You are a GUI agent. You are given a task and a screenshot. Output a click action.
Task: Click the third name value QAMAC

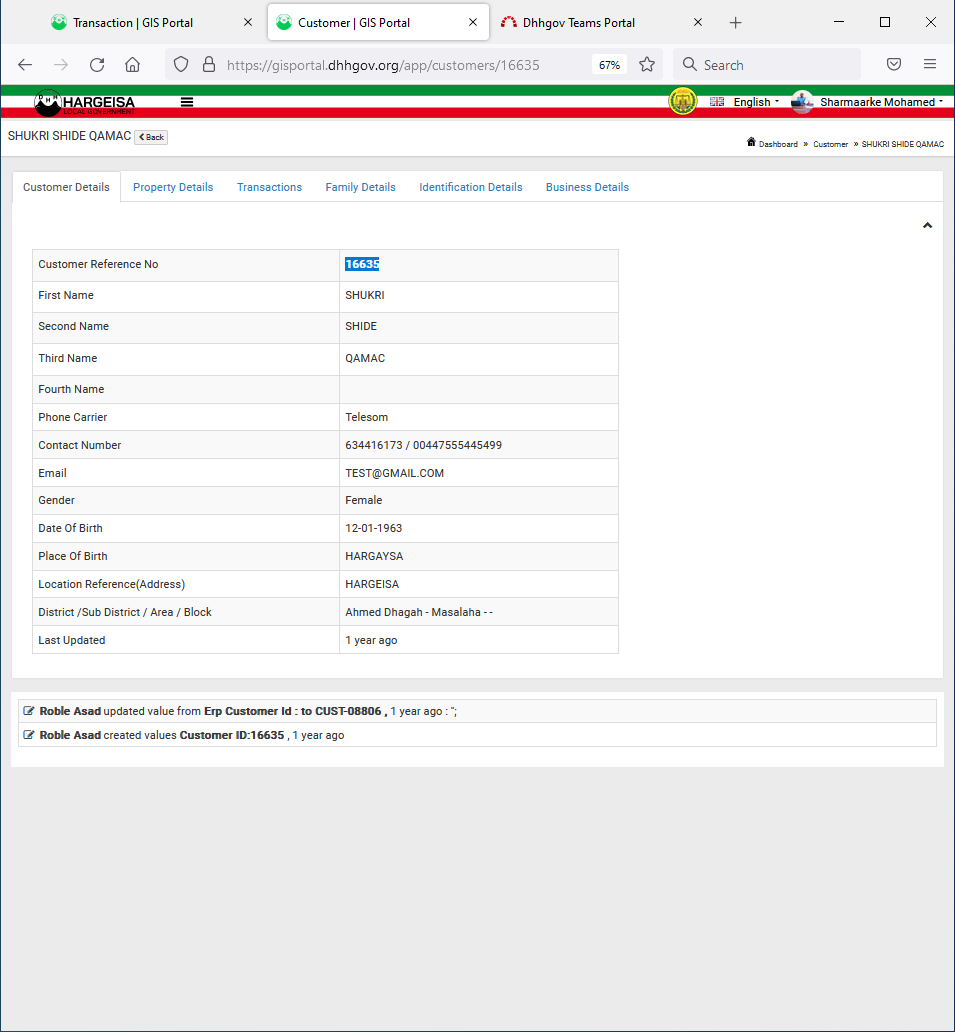365,359
